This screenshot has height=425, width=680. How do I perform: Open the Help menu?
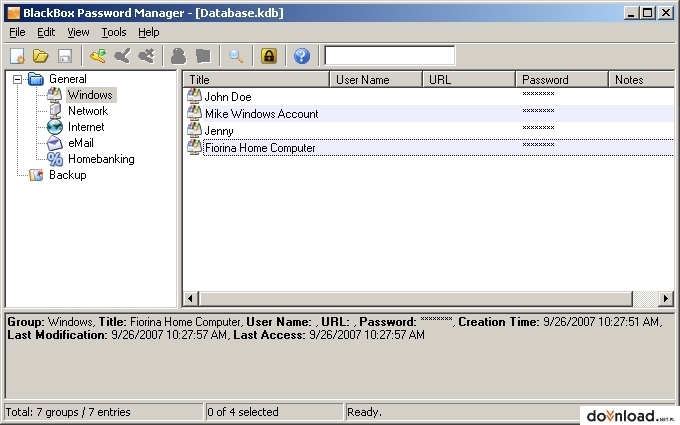tap(149, 33)
